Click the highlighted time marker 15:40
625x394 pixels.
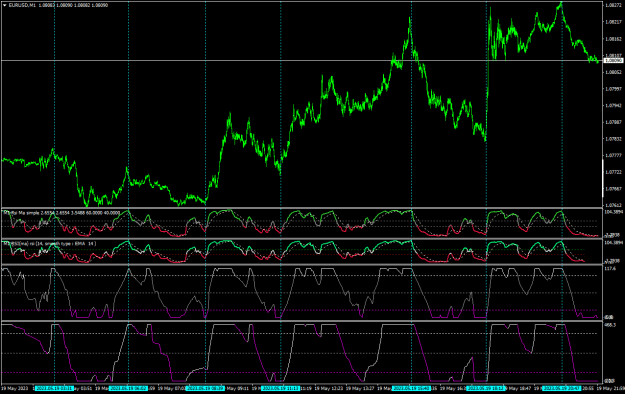pos(411,388)
